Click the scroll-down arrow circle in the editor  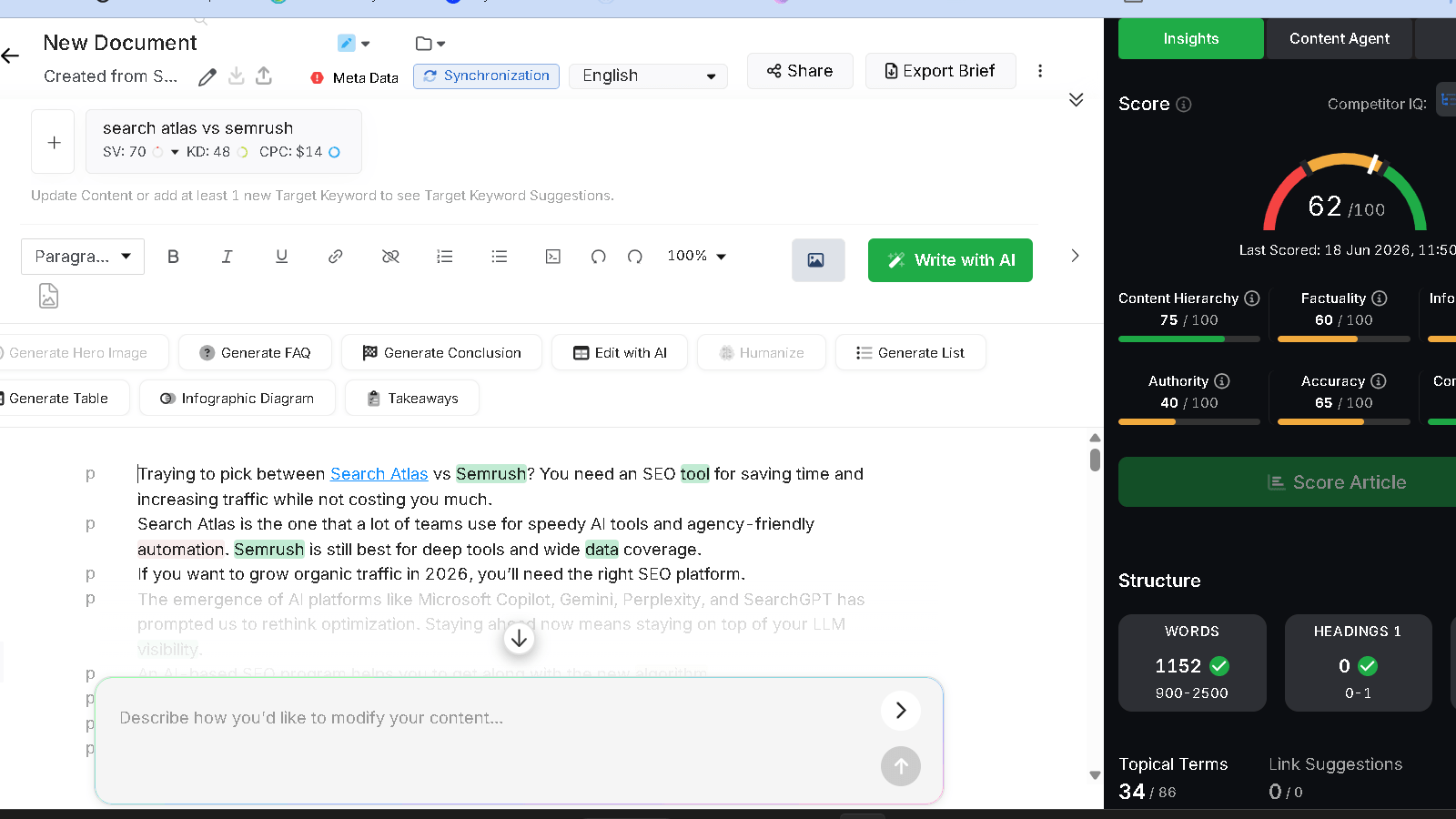[x=519, y=639]
